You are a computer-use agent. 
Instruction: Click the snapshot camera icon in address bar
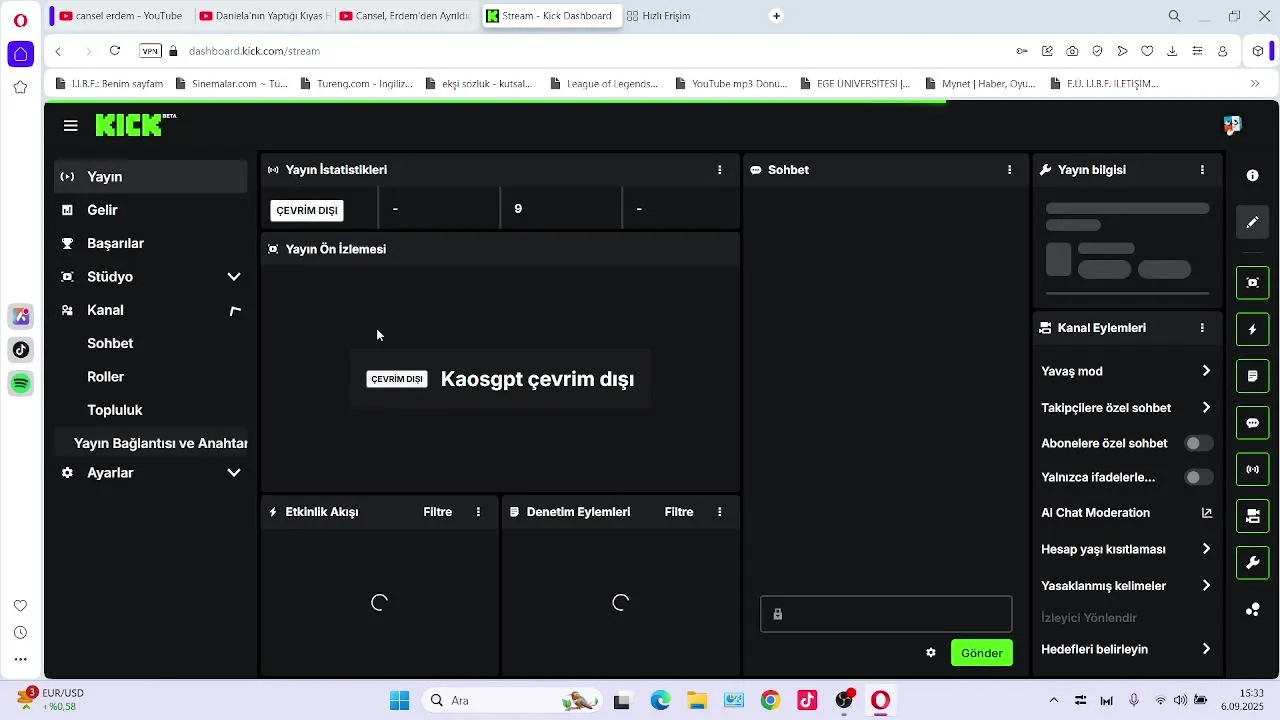1072,51
